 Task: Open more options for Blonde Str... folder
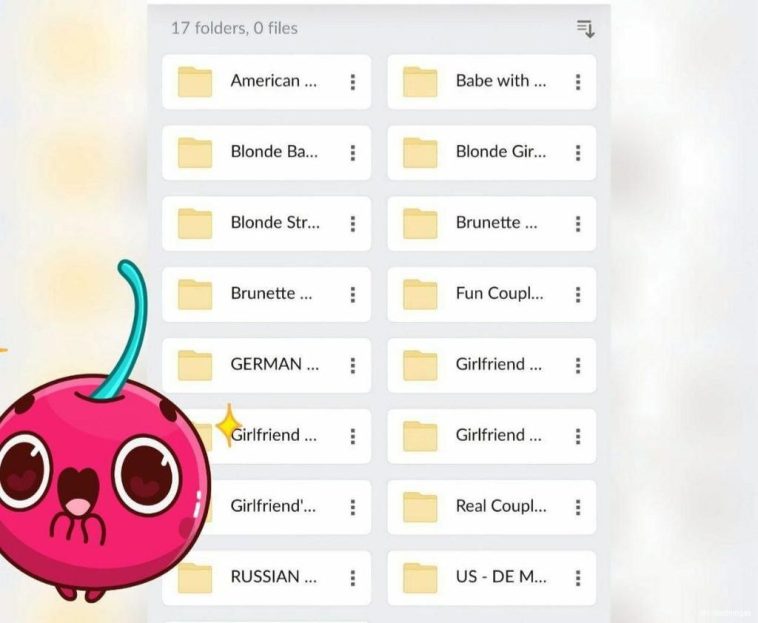click(353, 224)
